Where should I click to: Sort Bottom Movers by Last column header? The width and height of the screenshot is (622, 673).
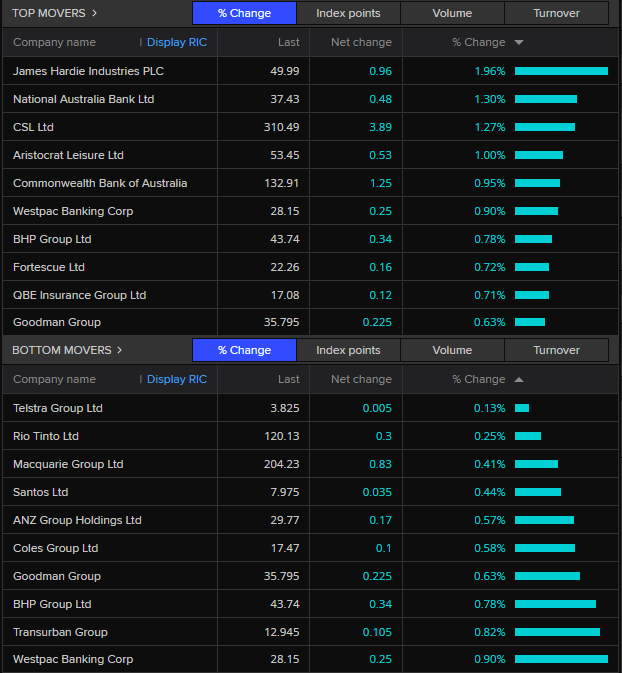point(288,379)
